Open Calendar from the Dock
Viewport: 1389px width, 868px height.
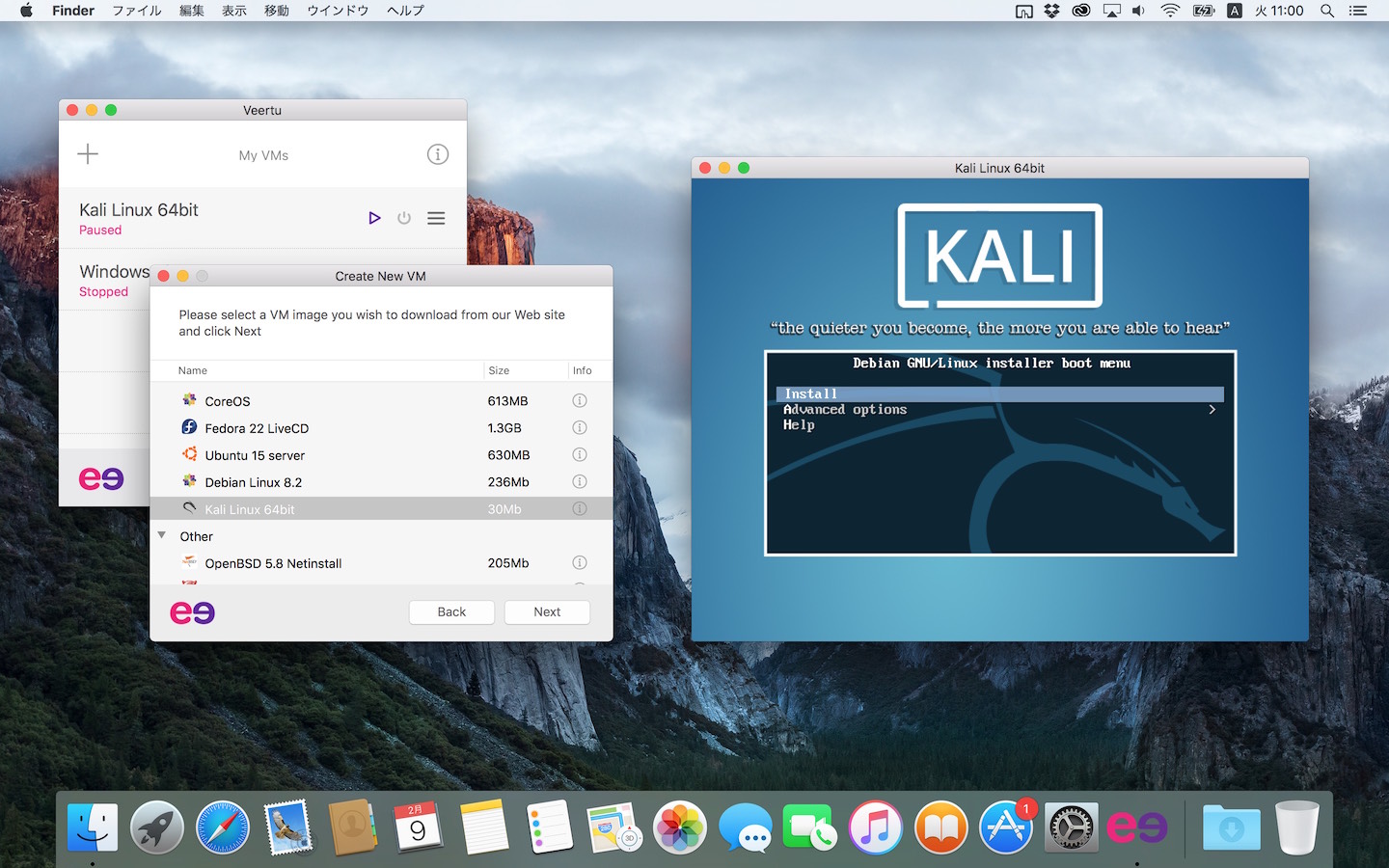click(418, 827)
